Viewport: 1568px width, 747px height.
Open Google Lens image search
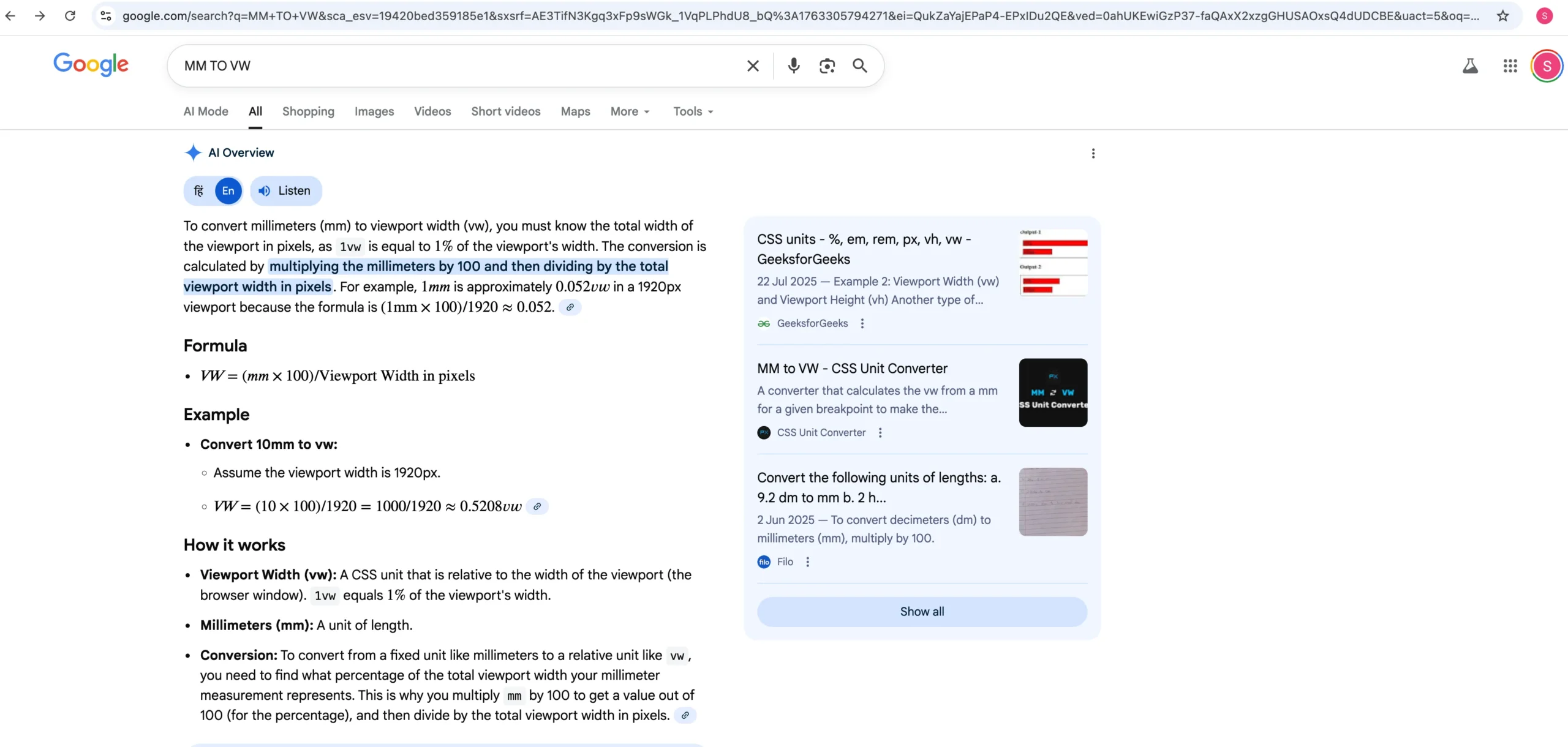point(827,66)
